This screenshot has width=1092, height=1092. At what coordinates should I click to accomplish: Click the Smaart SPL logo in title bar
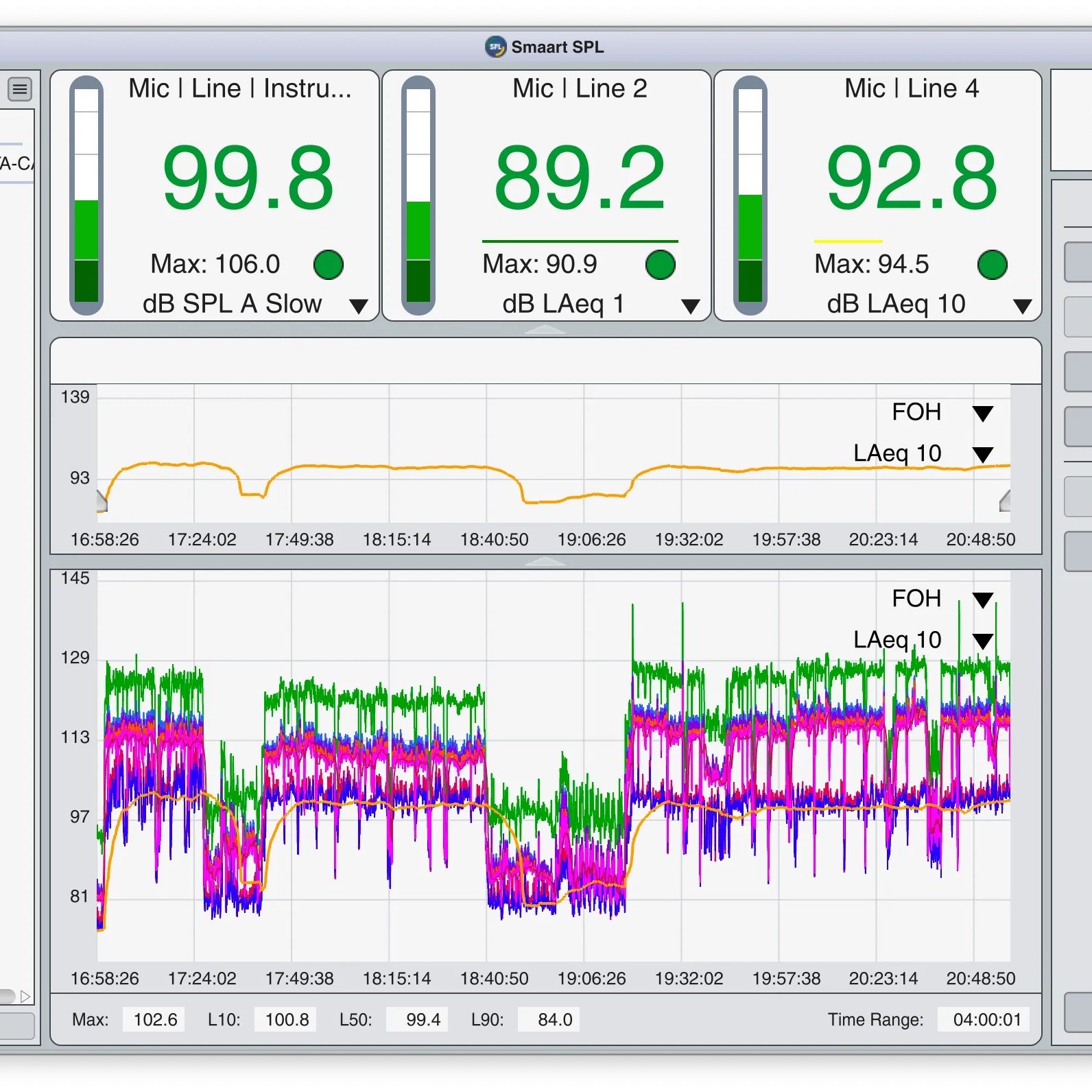(x=495, y=47)
